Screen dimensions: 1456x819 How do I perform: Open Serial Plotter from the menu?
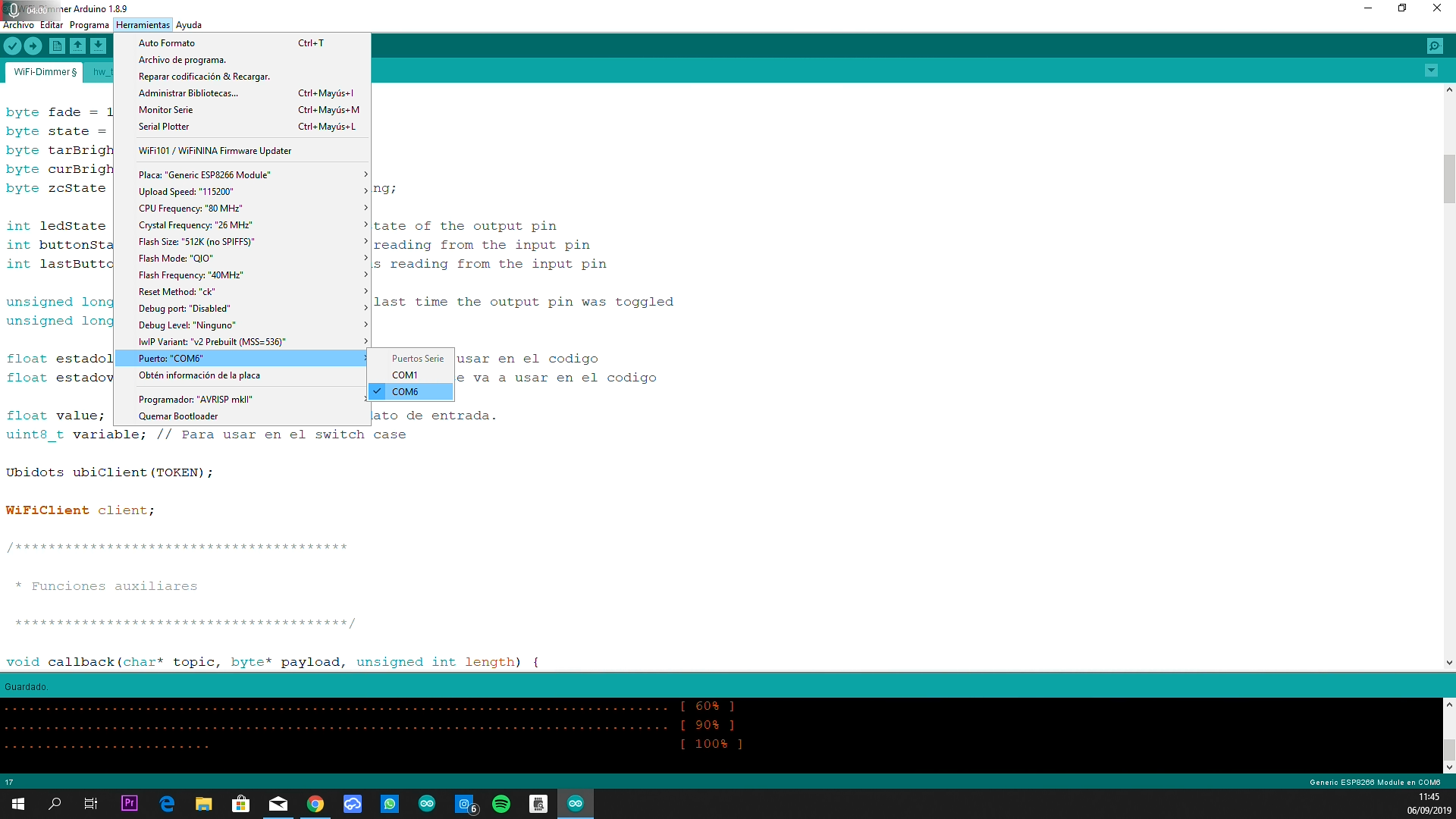tap(242, 127)
